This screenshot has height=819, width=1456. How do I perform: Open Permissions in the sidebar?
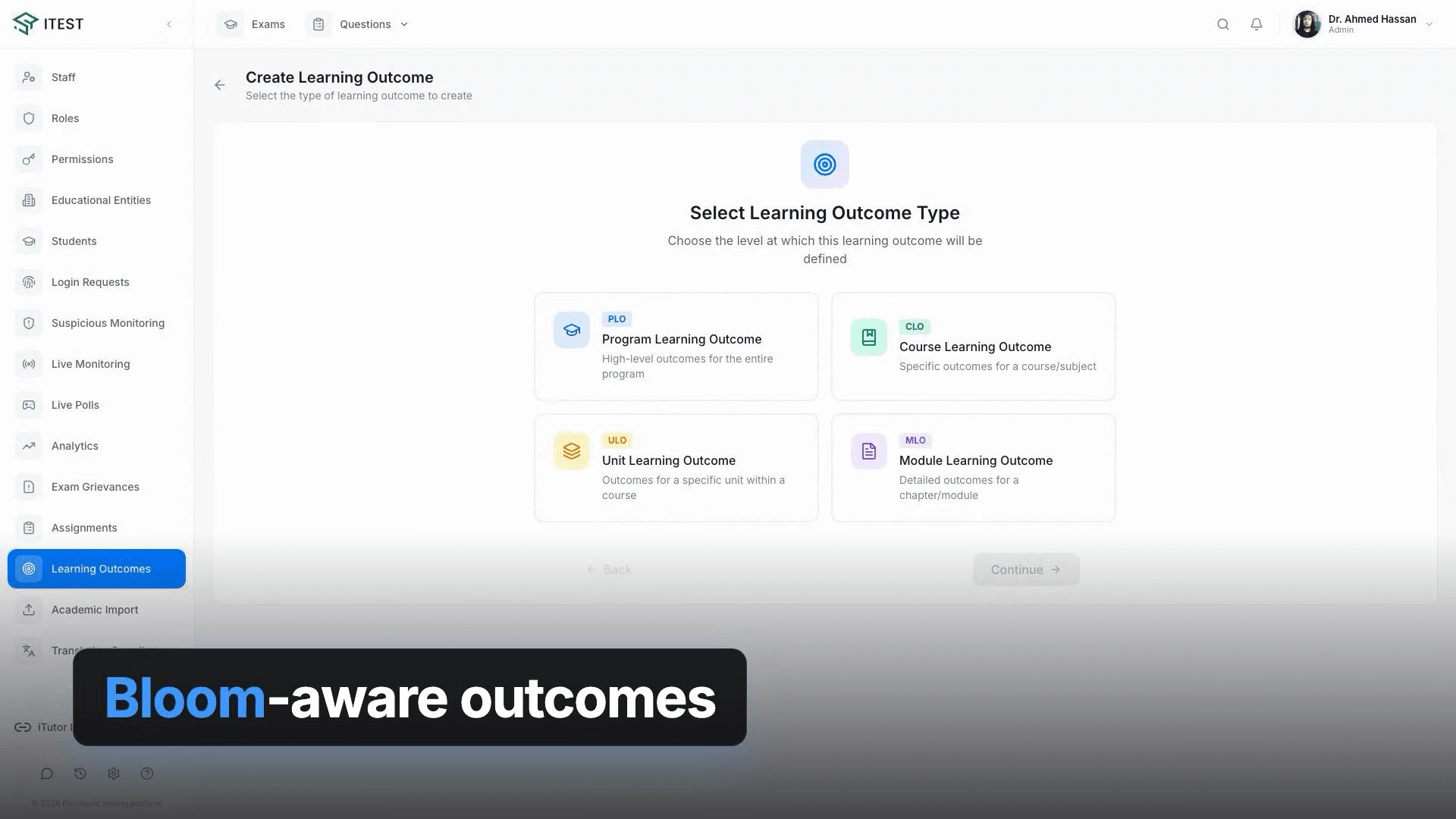coord(96,159)
